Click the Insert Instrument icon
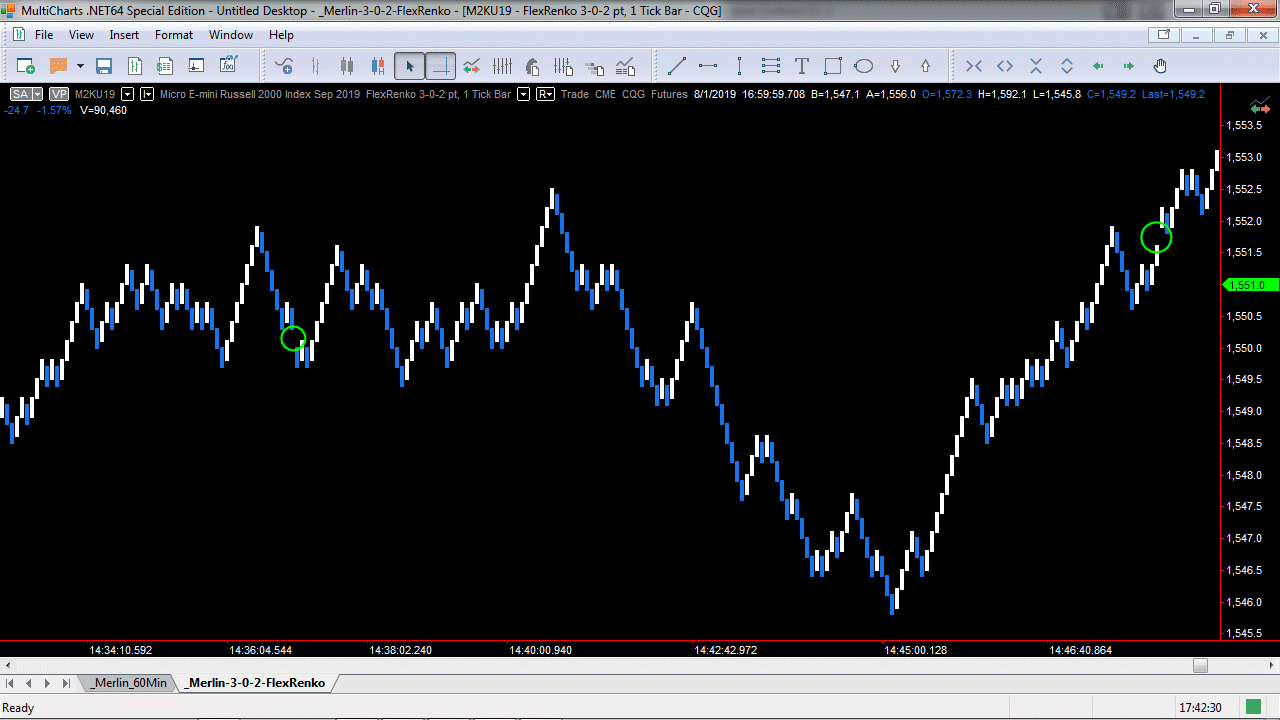Screen dimensions: 1280x720 (284, 67)
